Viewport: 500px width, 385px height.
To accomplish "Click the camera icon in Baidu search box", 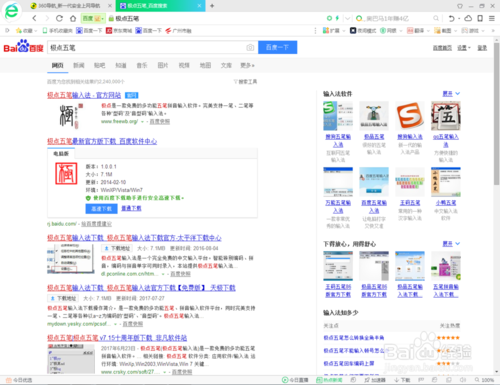I will pos(250,48).
